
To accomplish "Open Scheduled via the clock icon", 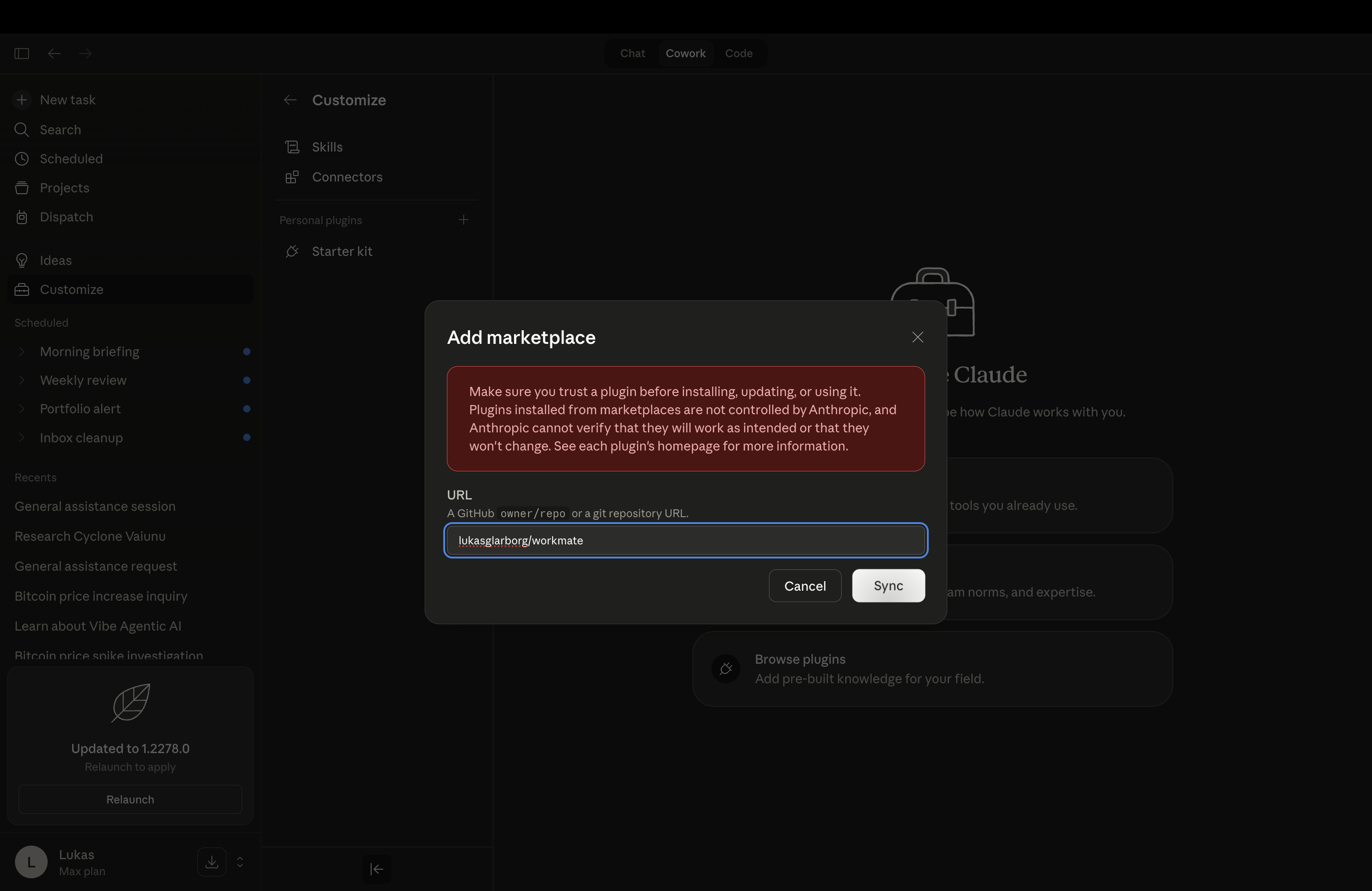I will [22, 158].
